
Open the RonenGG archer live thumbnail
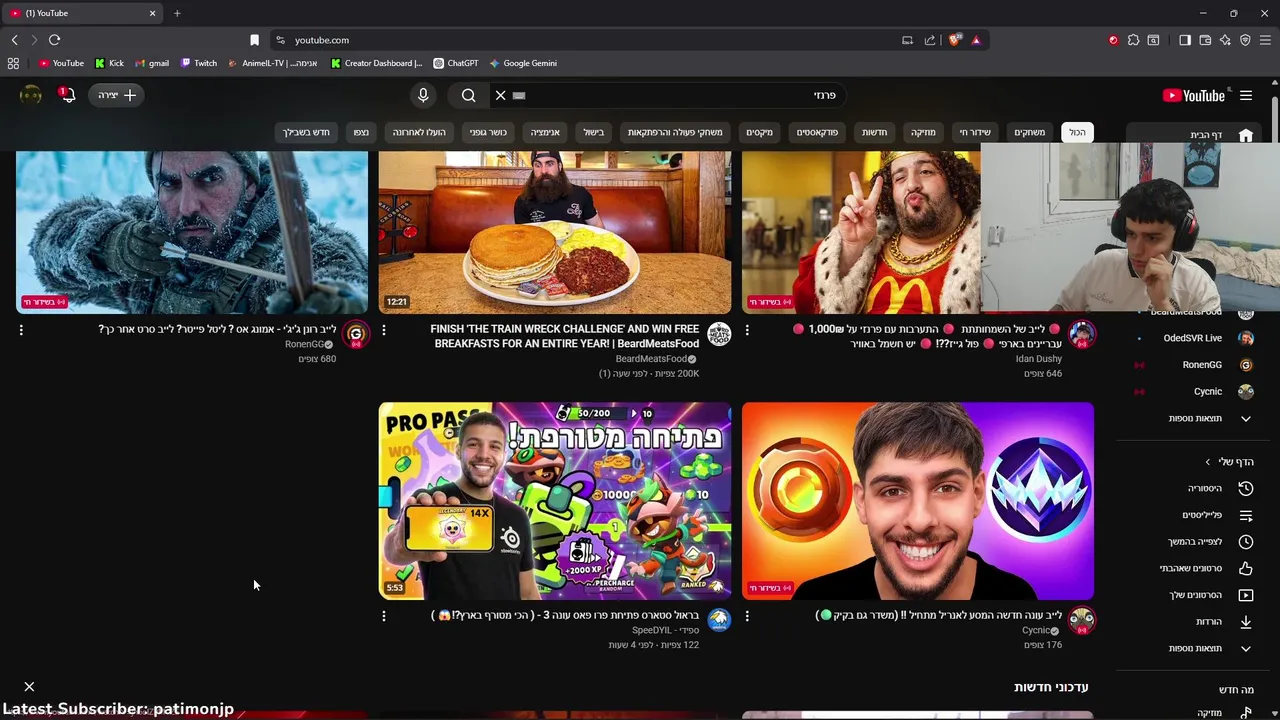point(192,232)
